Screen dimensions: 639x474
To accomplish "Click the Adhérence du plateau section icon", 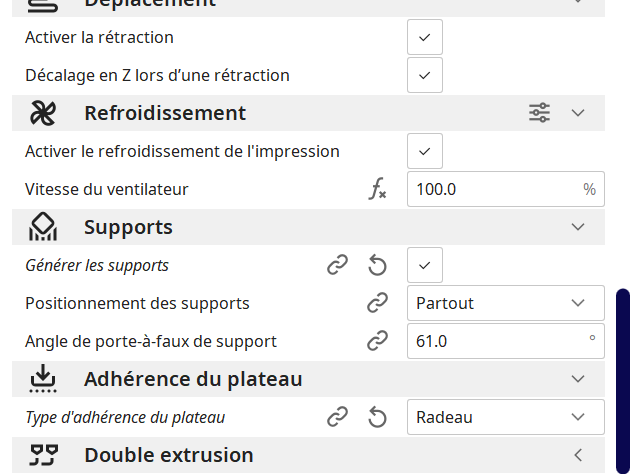I will click(x=43, y=380).
